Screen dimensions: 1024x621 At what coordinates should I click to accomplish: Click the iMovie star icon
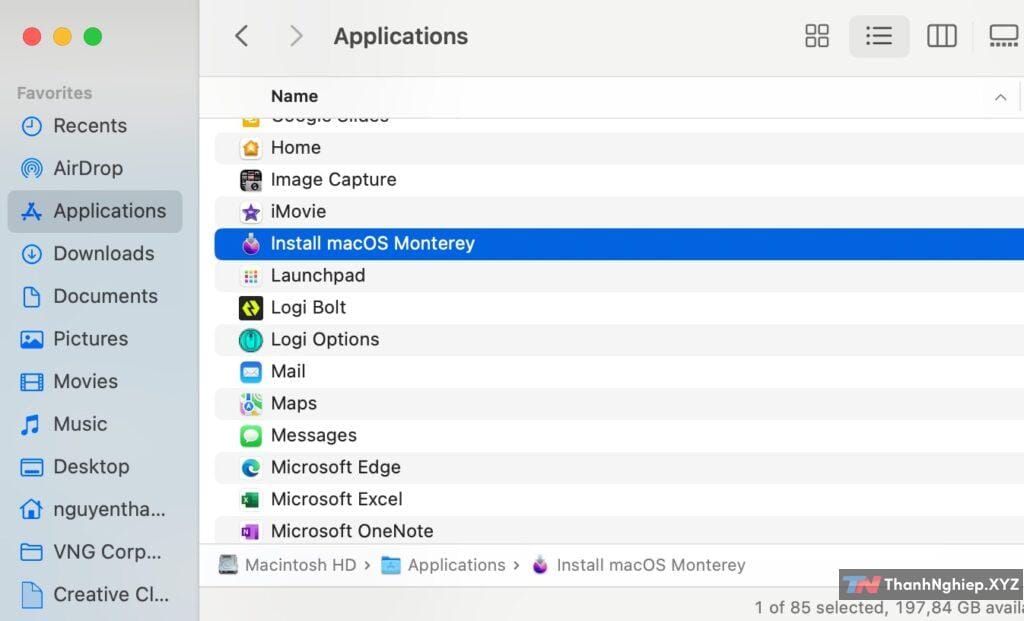tap(251, 212)
